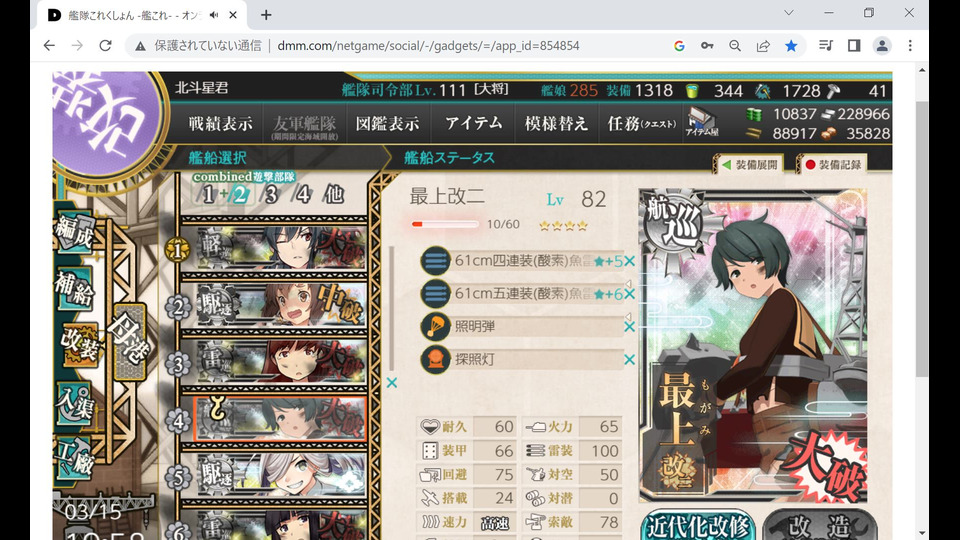Expand the 装備展開 equipment panel
960x540 pixels.
pyautogui.click(x=749, y=165)
